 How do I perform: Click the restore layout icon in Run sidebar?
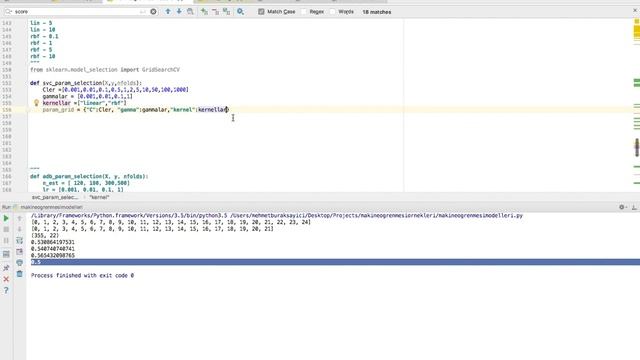tap(6, 254)
